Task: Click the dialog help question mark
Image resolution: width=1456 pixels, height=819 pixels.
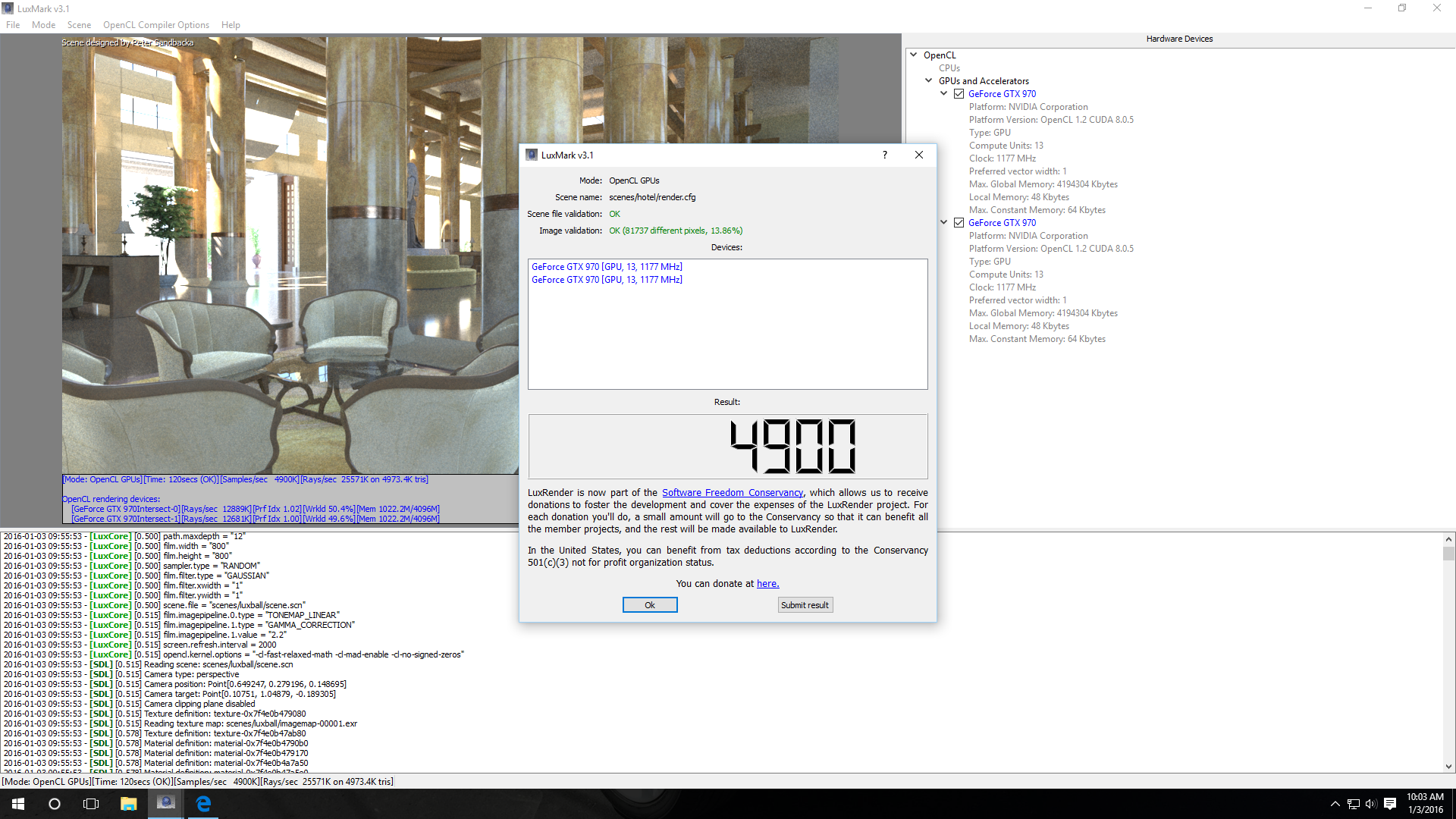Action: click(x=884, y=155)
